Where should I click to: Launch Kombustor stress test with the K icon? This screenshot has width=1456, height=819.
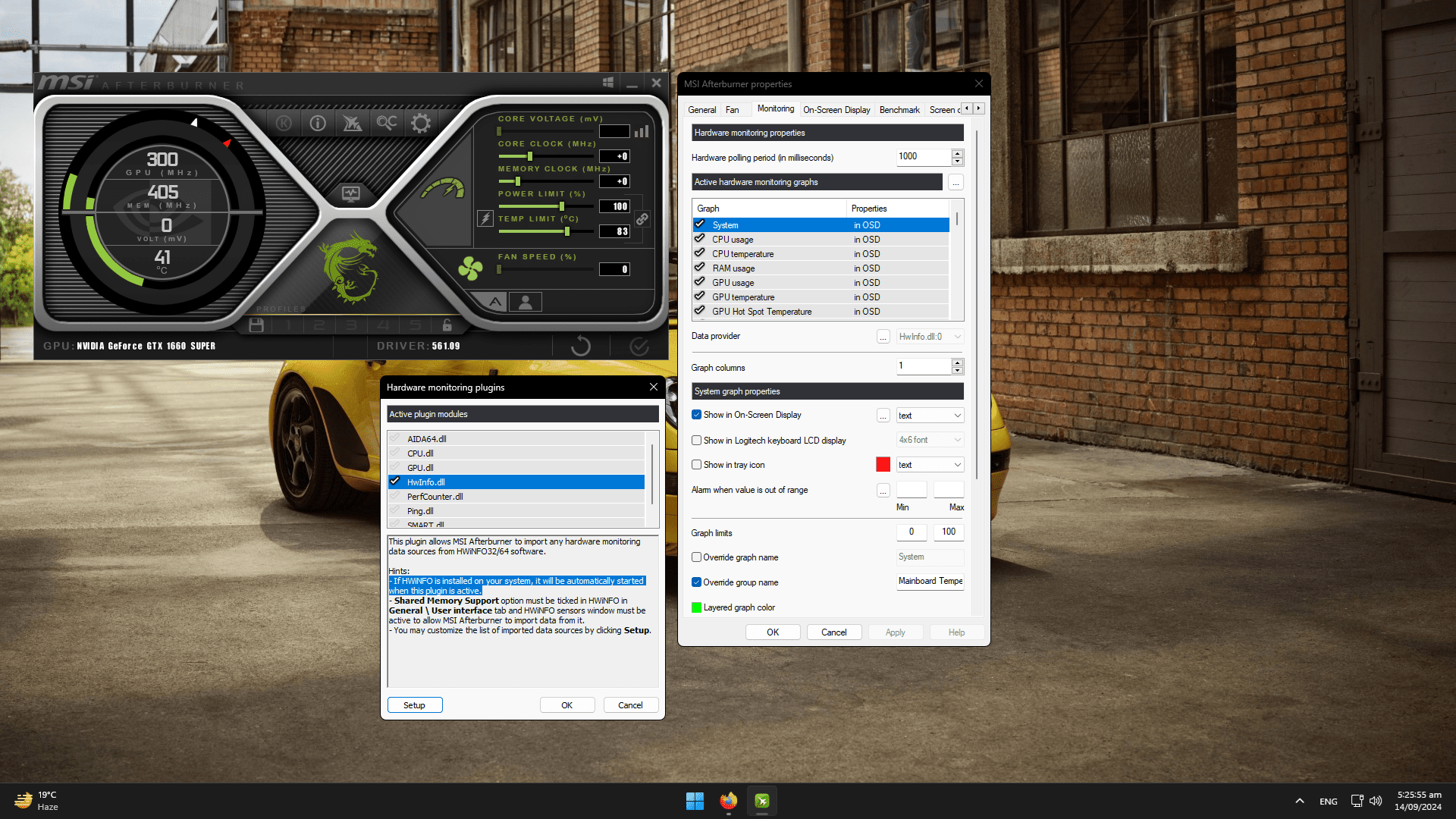pos(284,123)
